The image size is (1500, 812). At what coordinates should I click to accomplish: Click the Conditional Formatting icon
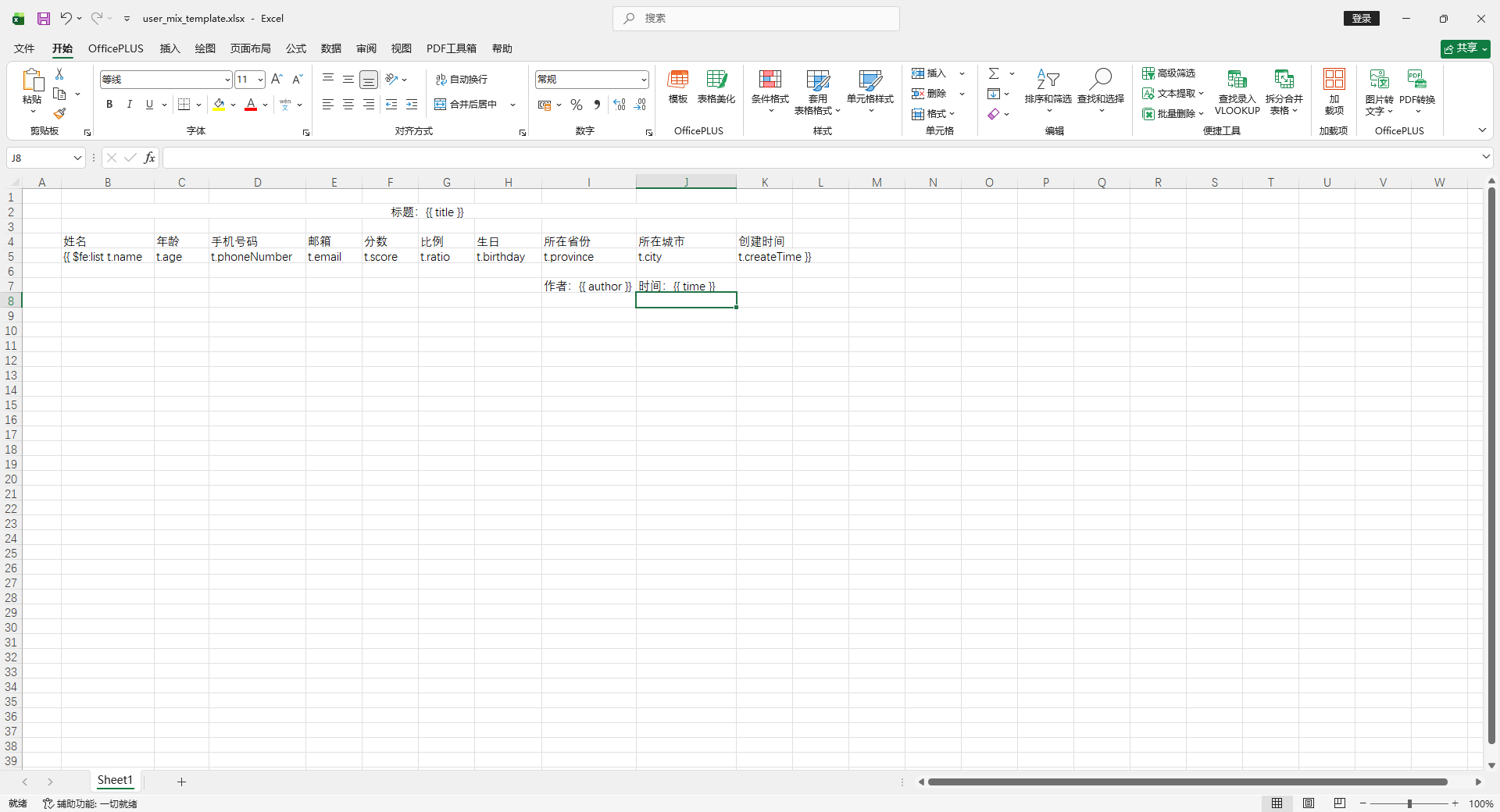click(770, 80)
